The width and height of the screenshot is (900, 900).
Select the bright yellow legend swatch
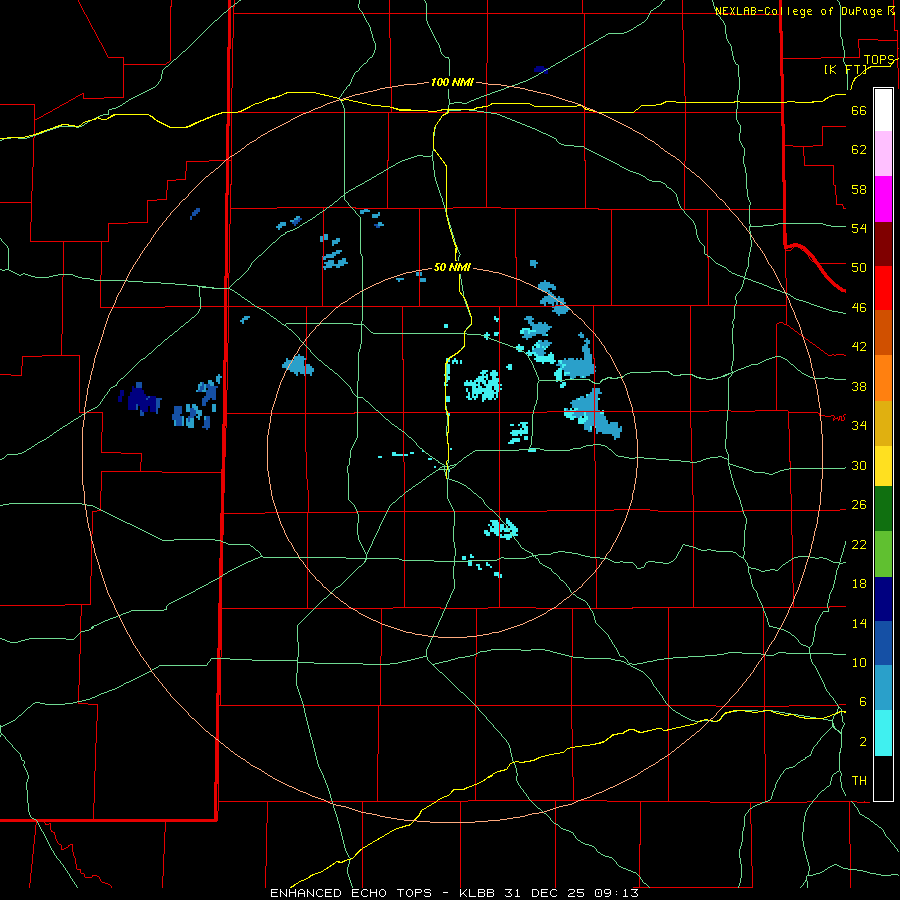tap(883, 466)
